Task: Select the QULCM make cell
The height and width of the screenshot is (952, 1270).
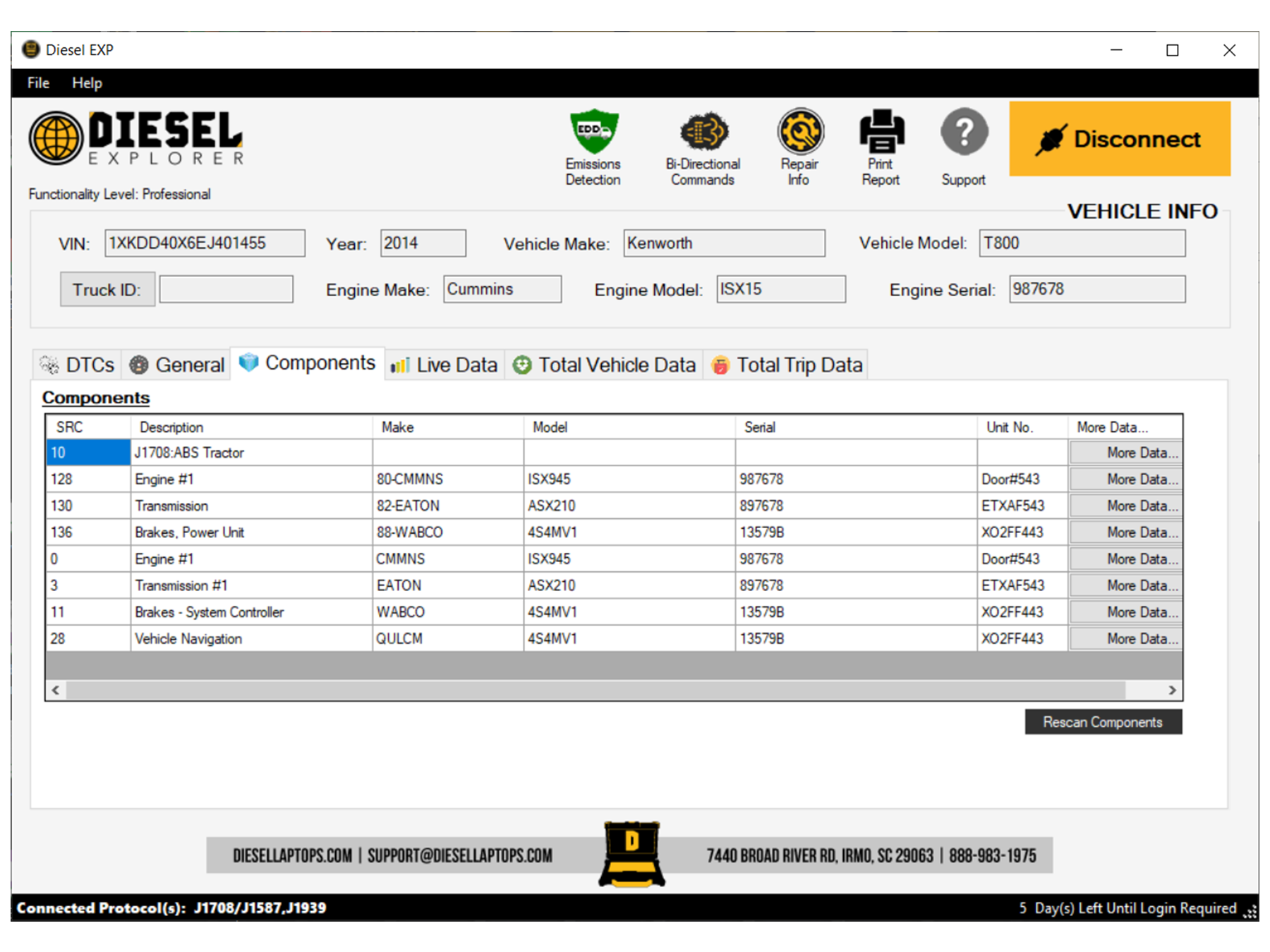Action: click(448, 639)
